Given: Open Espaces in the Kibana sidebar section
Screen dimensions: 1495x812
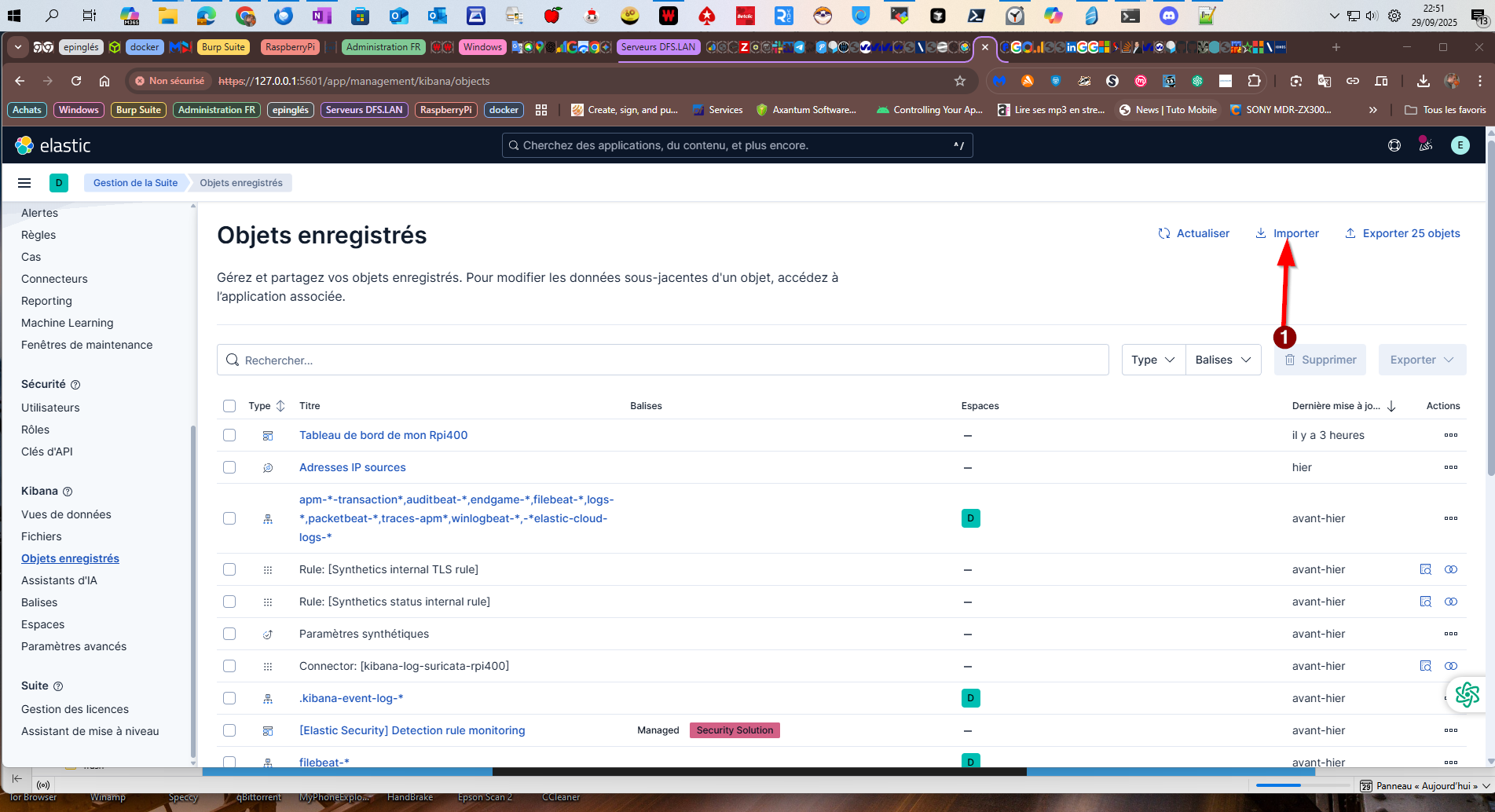Looking at the screenshot, I should pyautogui.click(x=43, y=624).
